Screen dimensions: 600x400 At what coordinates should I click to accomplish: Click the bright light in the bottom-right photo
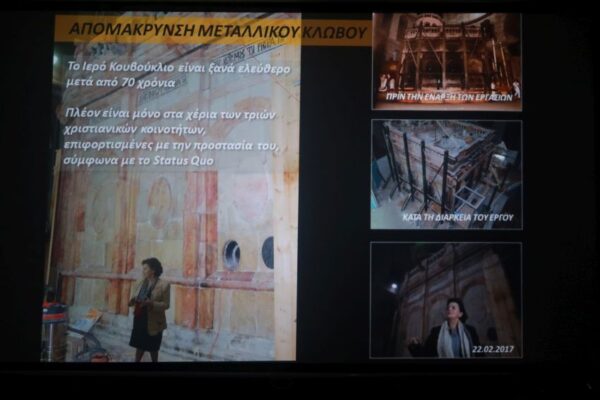(393, 288)
